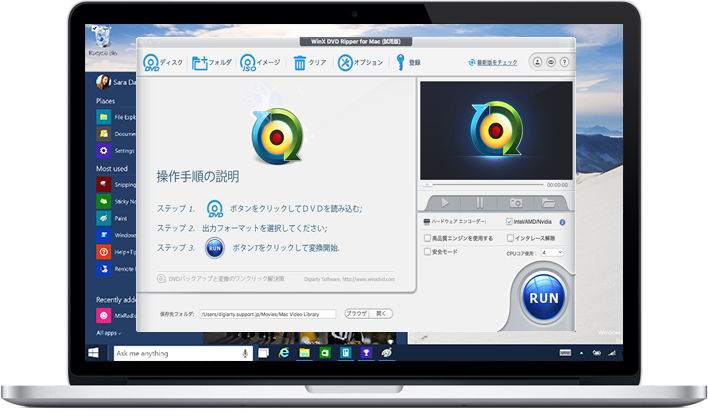Viewport: 708px width, 417px height.
Task: Open the CPUコア使用 core count dropdown
Action: [x=552, y=253]
